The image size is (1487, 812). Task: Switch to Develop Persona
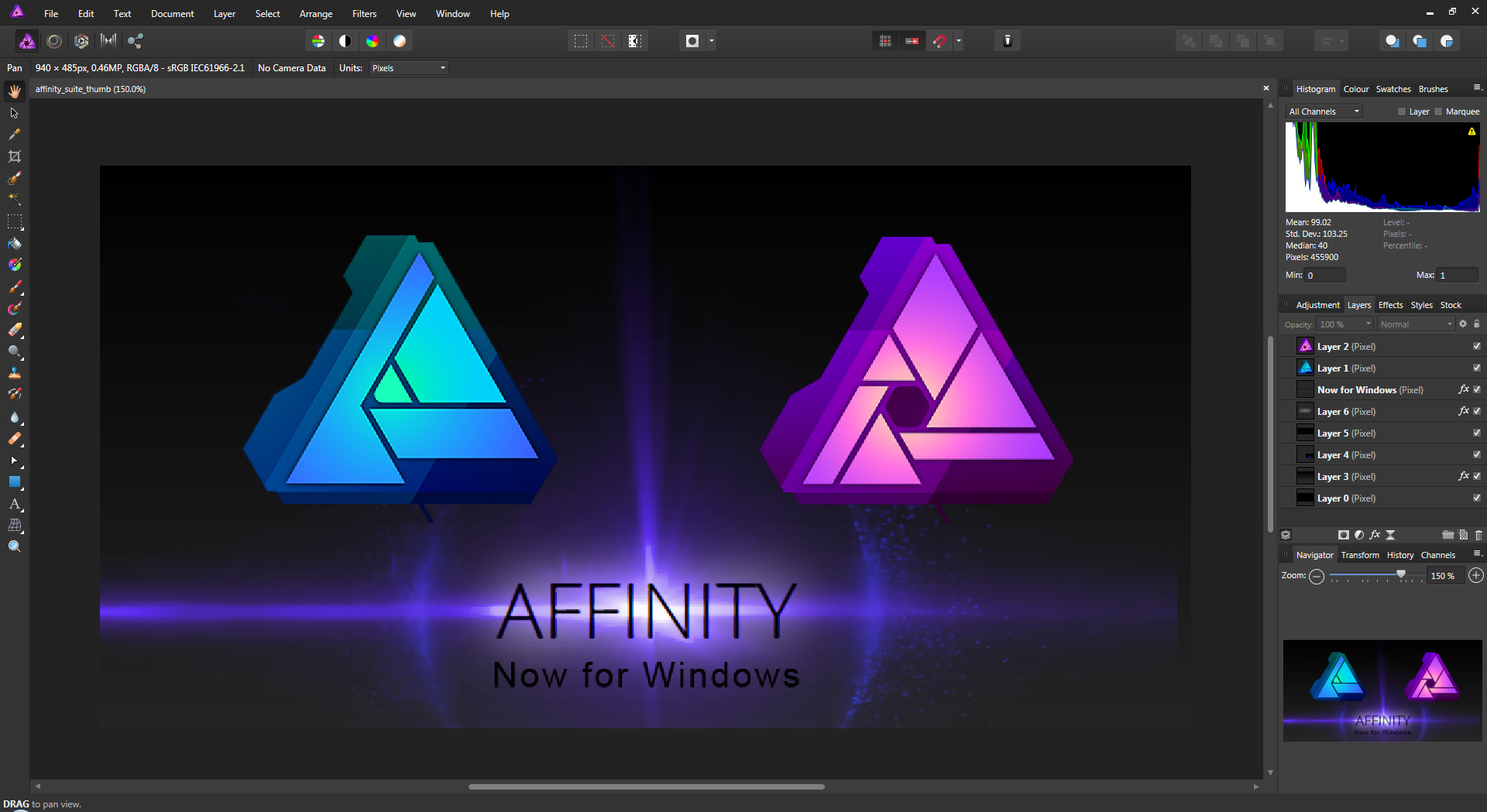[x=81, y=41]
